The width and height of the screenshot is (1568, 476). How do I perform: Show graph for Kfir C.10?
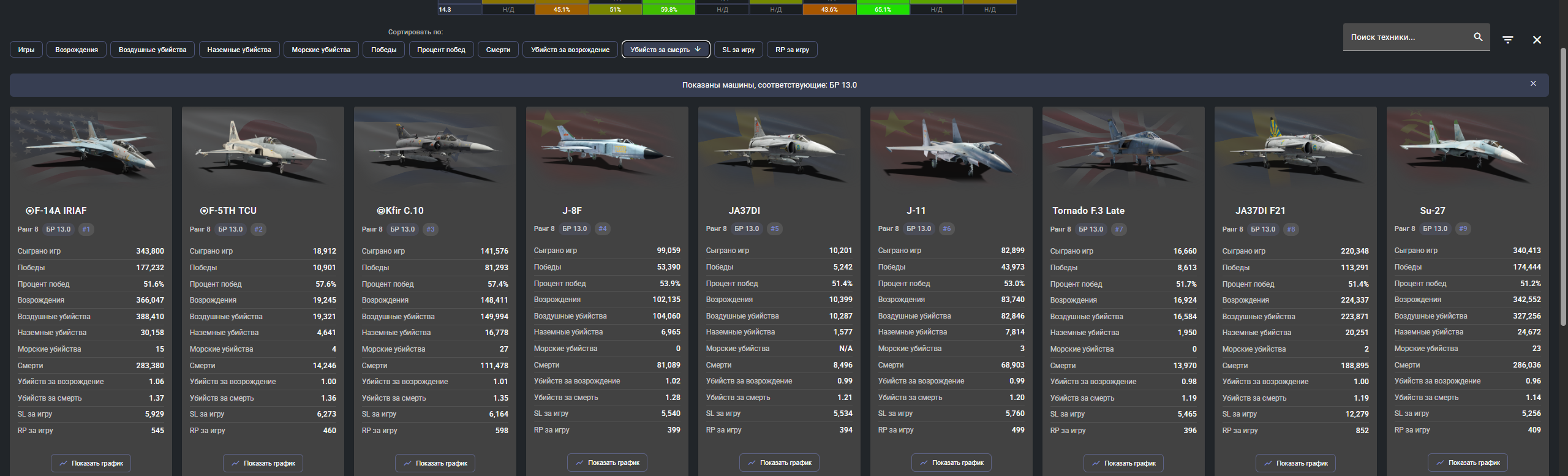click(435, 463)
